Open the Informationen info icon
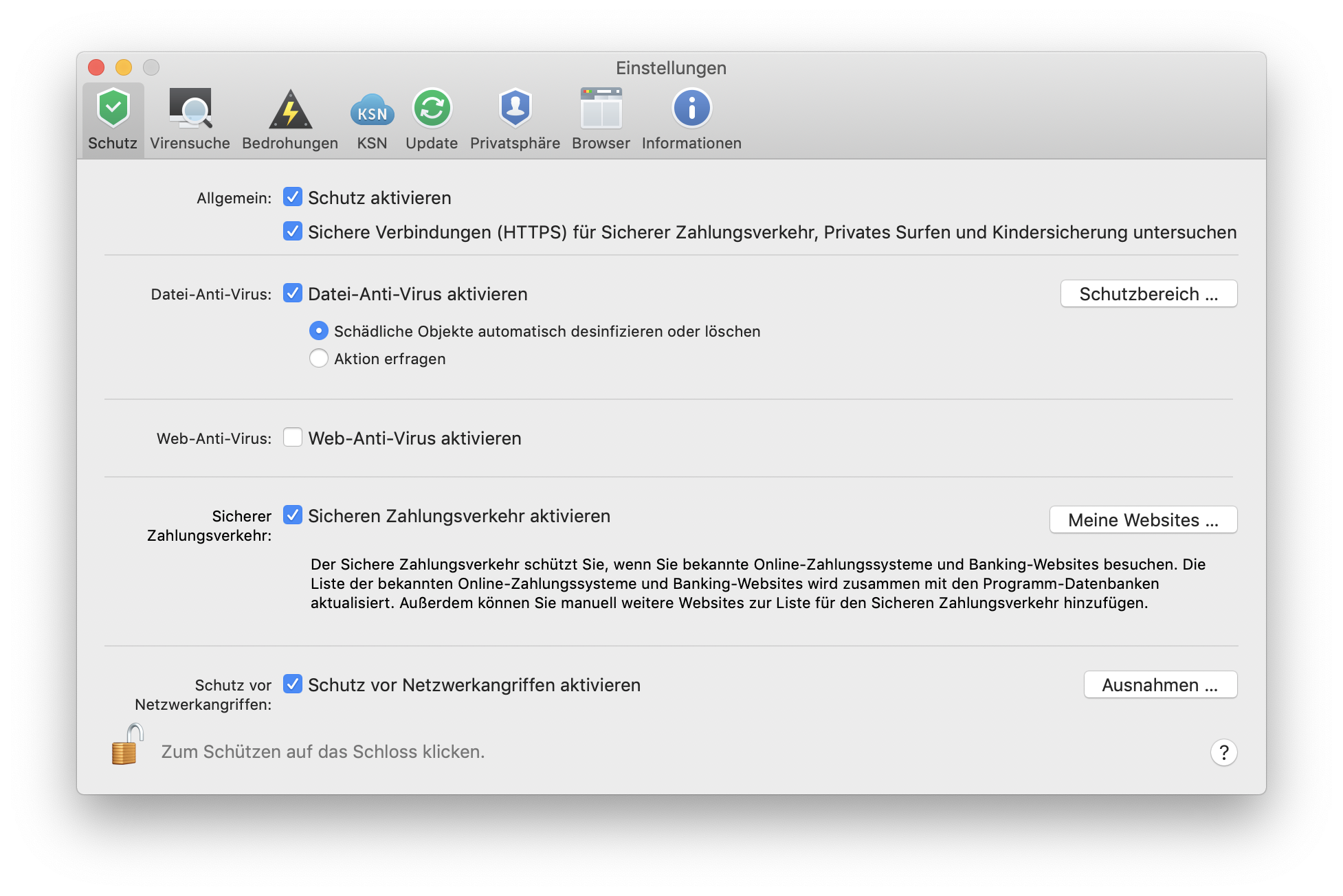 pyautogui.click(x=691, y=109)
